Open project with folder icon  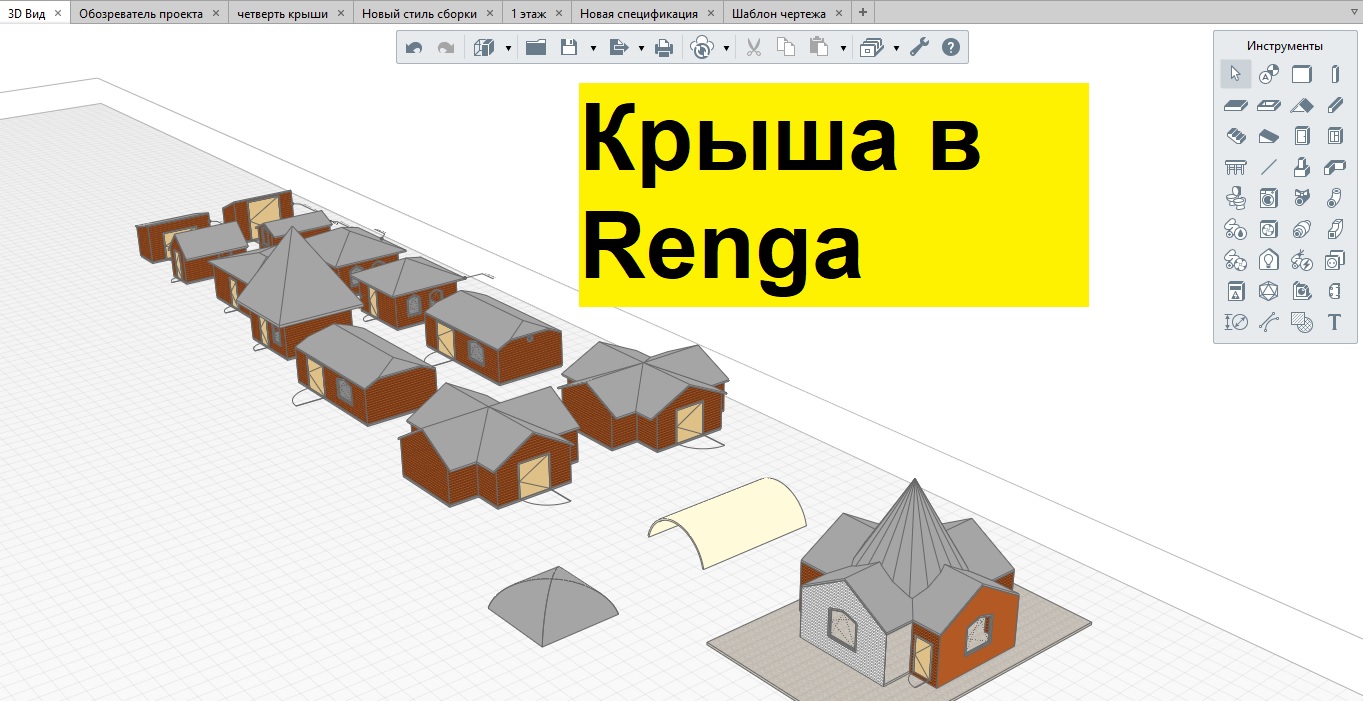click(x=536, y=47)
